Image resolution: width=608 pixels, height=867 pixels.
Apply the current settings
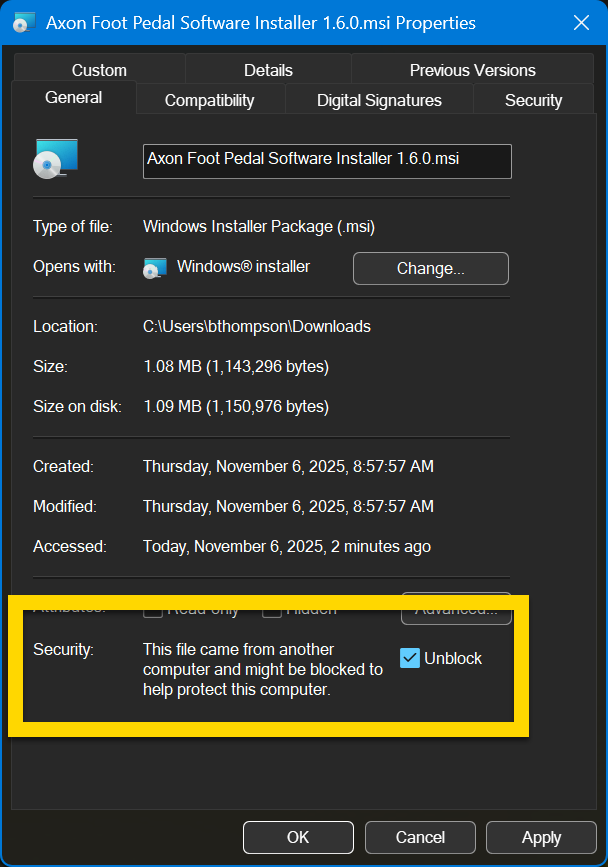[x=541, y=837]
